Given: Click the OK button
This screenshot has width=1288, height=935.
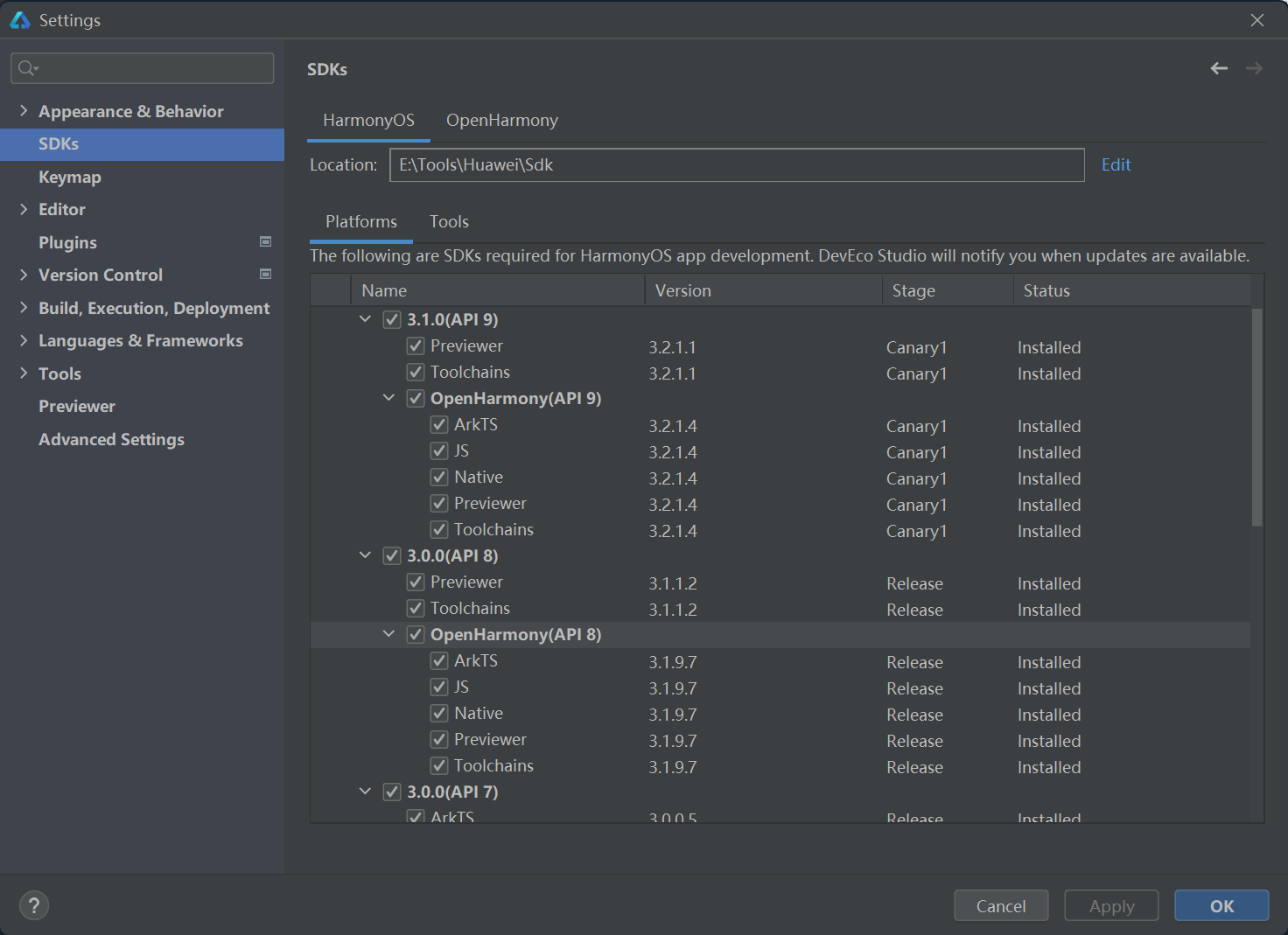Looking at the screenshot, I should click(x=1221, y=906).
